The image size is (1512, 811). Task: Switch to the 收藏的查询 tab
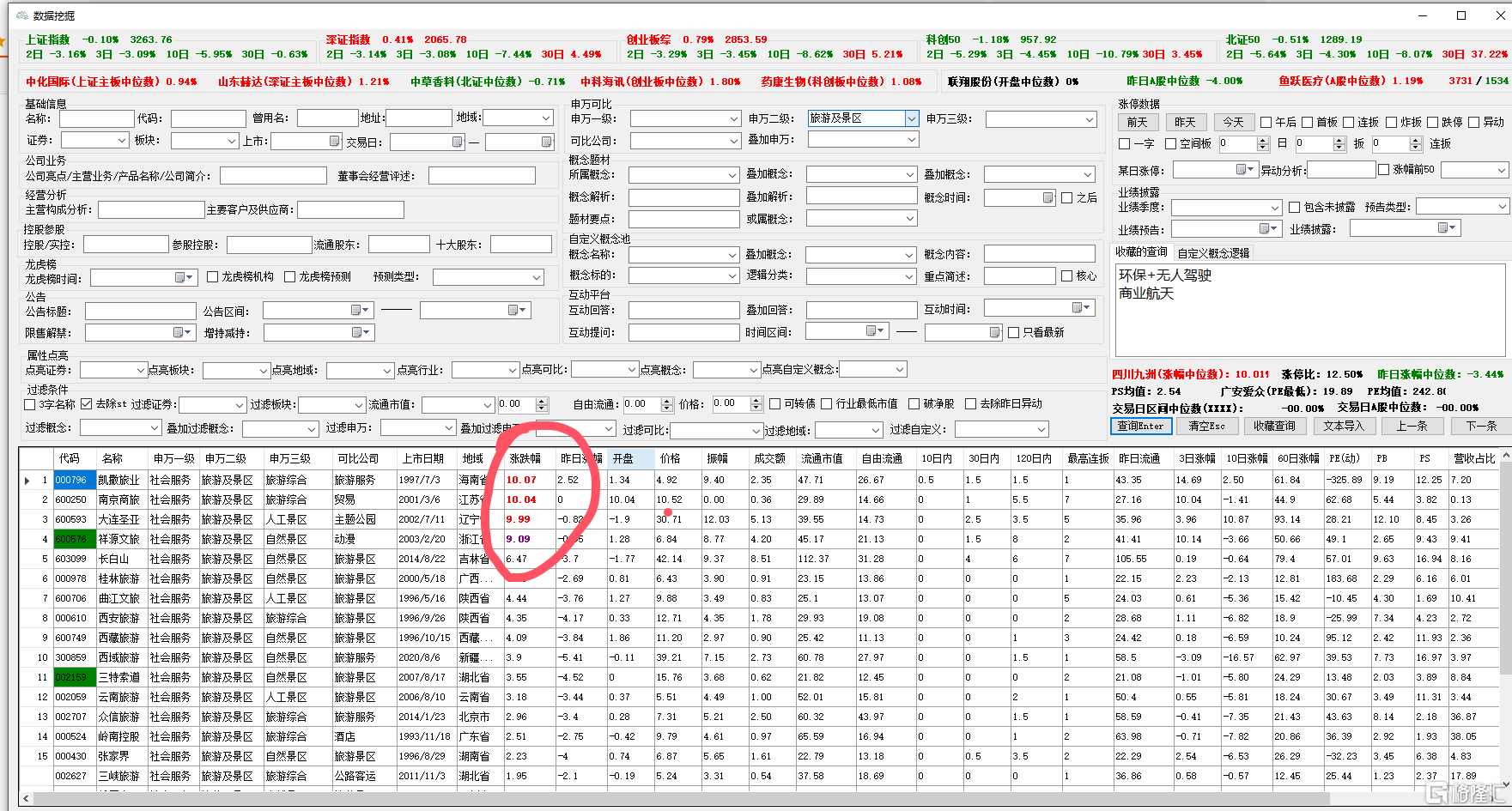(x=1141, y=252)
